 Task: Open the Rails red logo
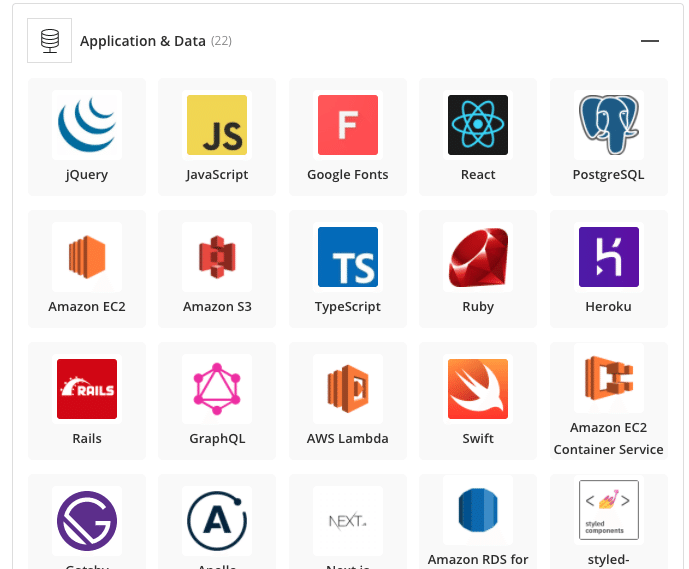click(x=87, y=389)
